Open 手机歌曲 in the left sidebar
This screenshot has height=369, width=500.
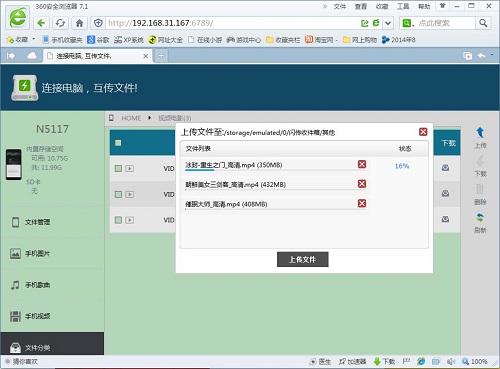click(52, 285)
